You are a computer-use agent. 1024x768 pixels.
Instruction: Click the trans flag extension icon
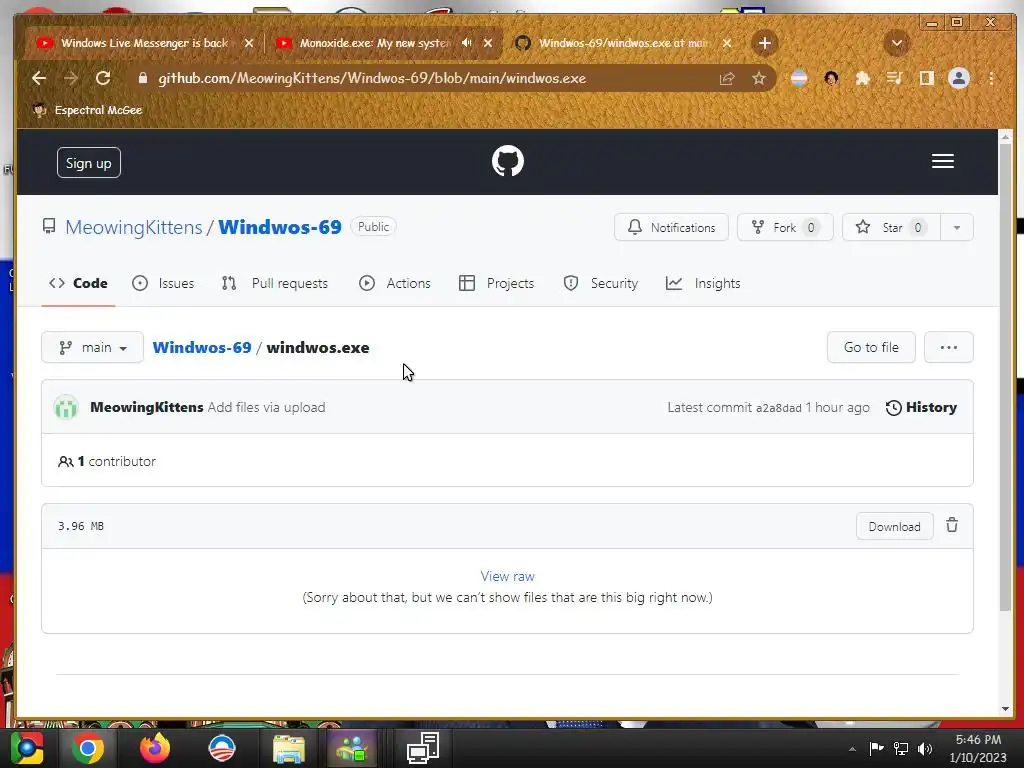tap(799, 78)
